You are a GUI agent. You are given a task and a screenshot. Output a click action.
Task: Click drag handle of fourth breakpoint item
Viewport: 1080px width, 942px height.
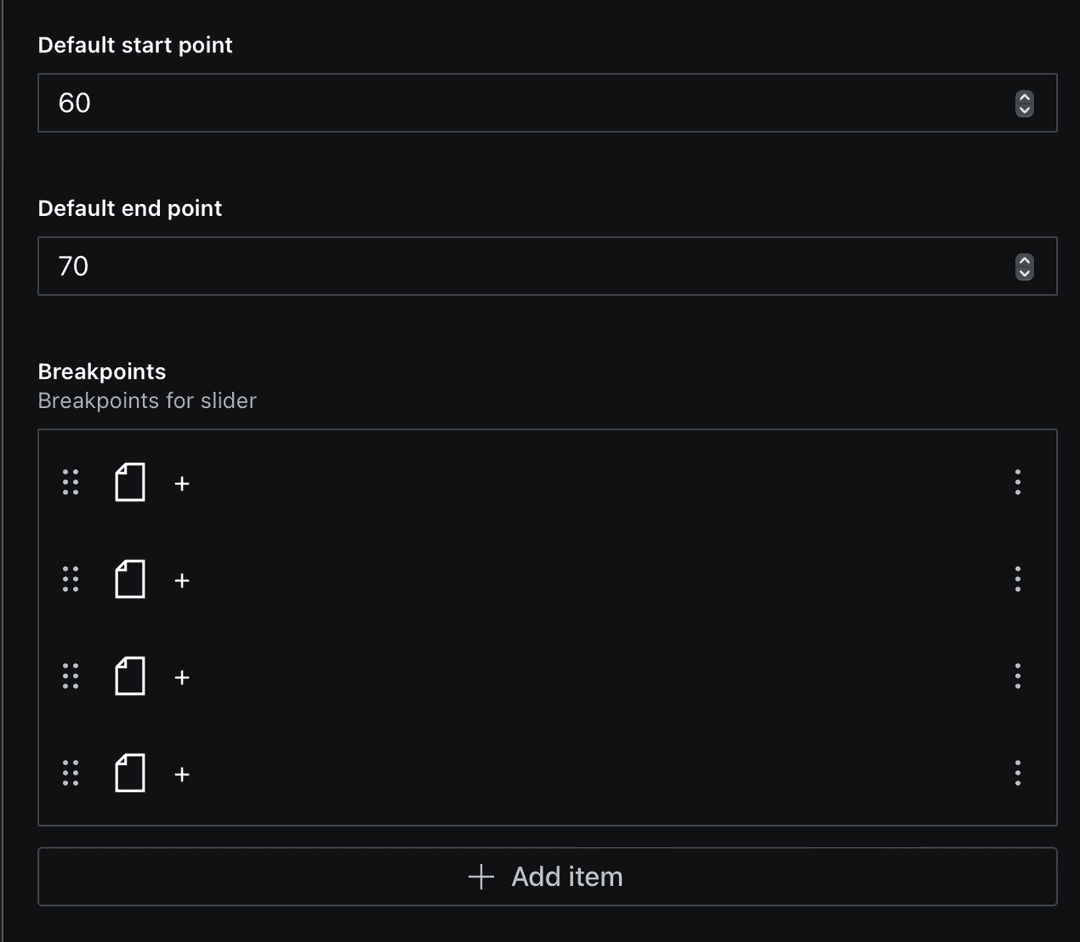click(x=70, y=774)
